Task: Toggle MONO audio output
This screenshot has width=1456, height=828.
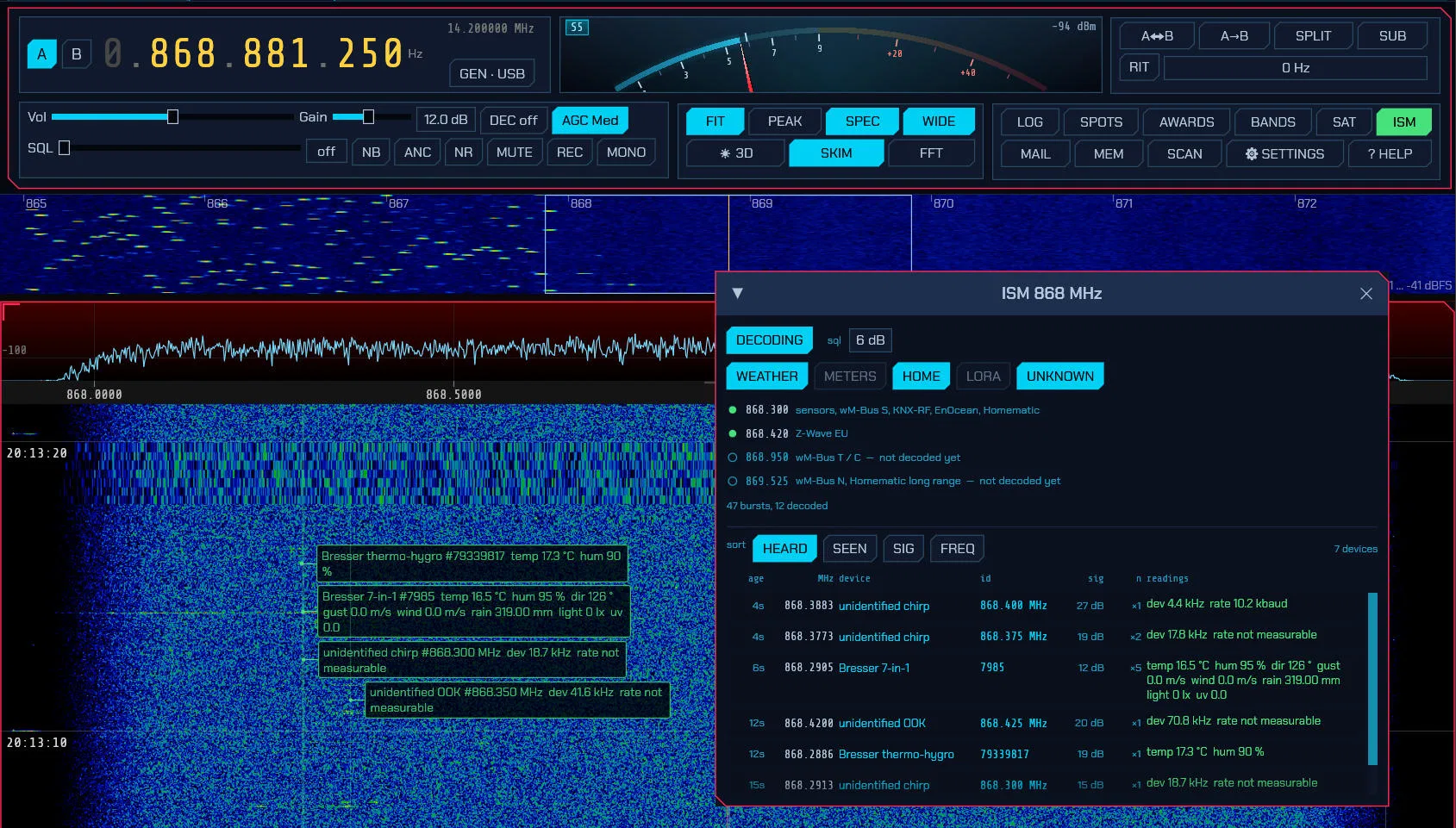Action: (x=626, y=152)
